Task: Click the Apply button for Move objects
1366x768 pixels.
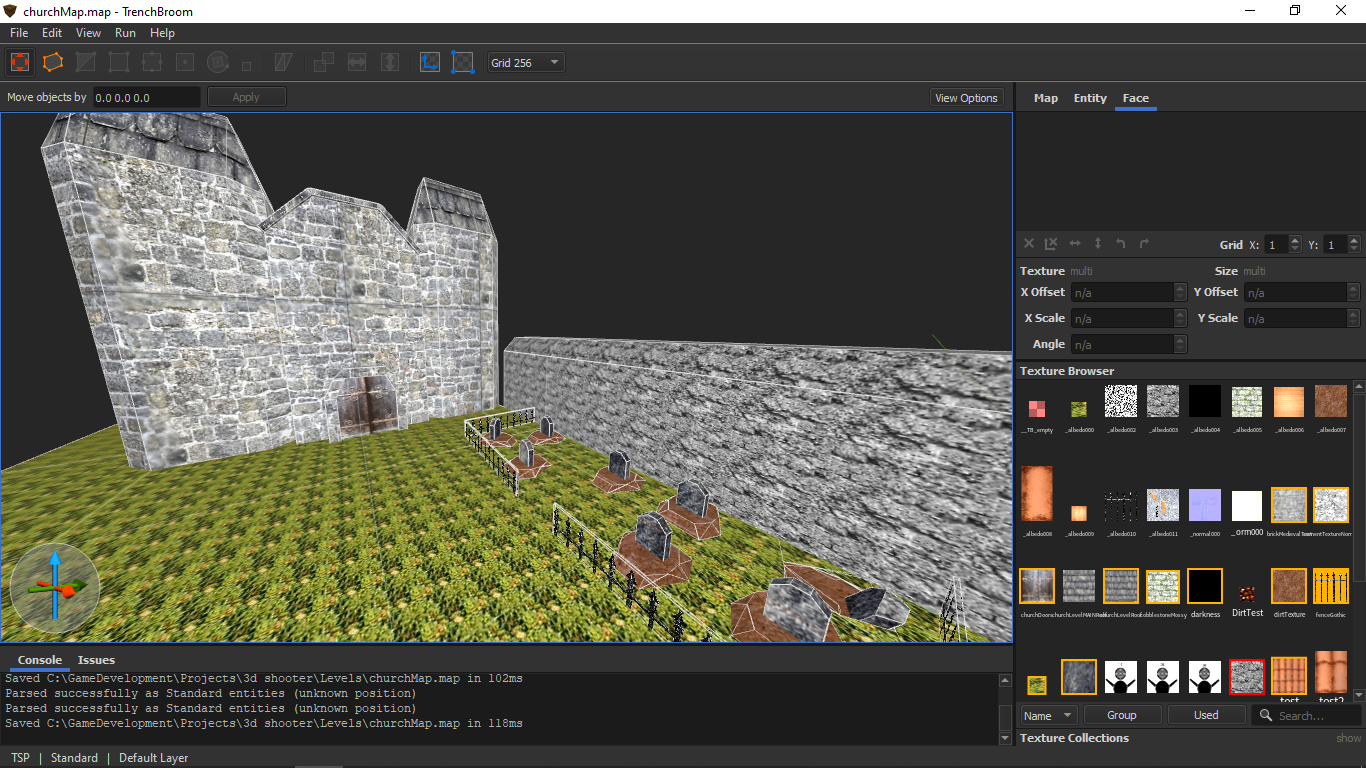Action: pyautogui.click(x=246, y=97)
